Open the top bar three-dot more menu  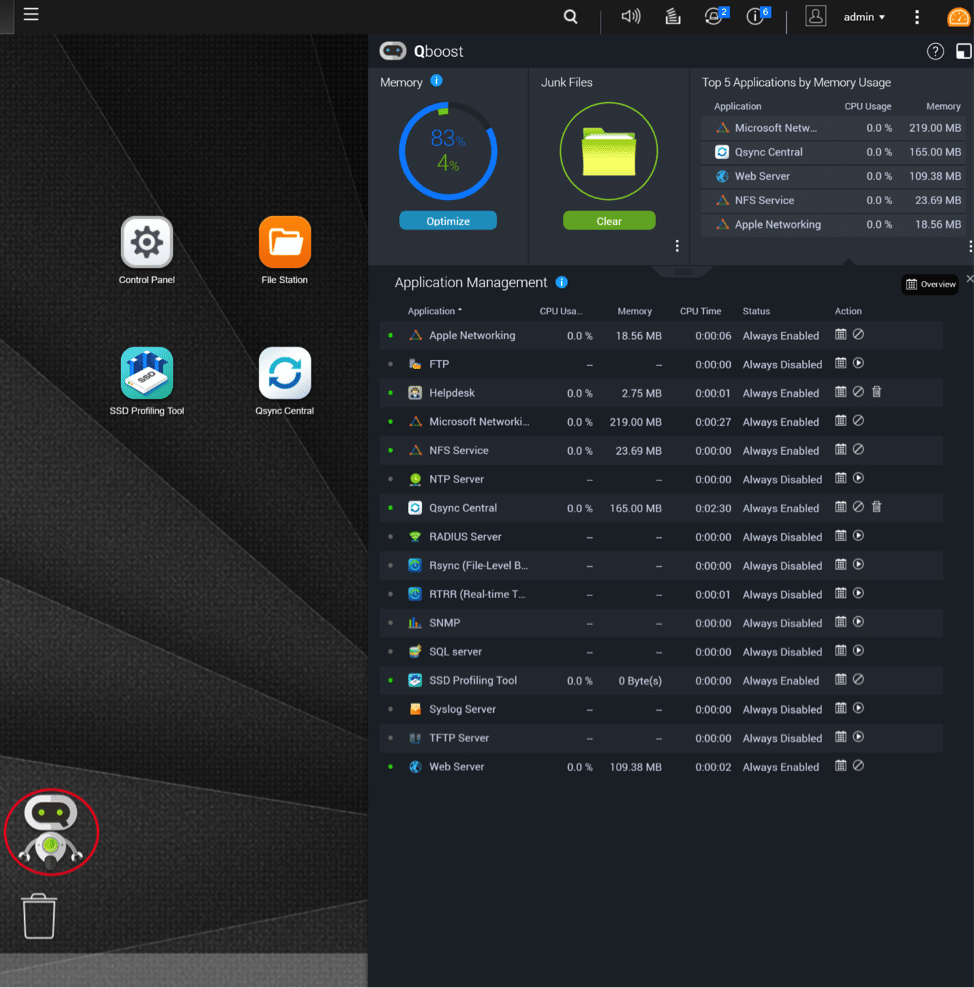tap(917, 17)
